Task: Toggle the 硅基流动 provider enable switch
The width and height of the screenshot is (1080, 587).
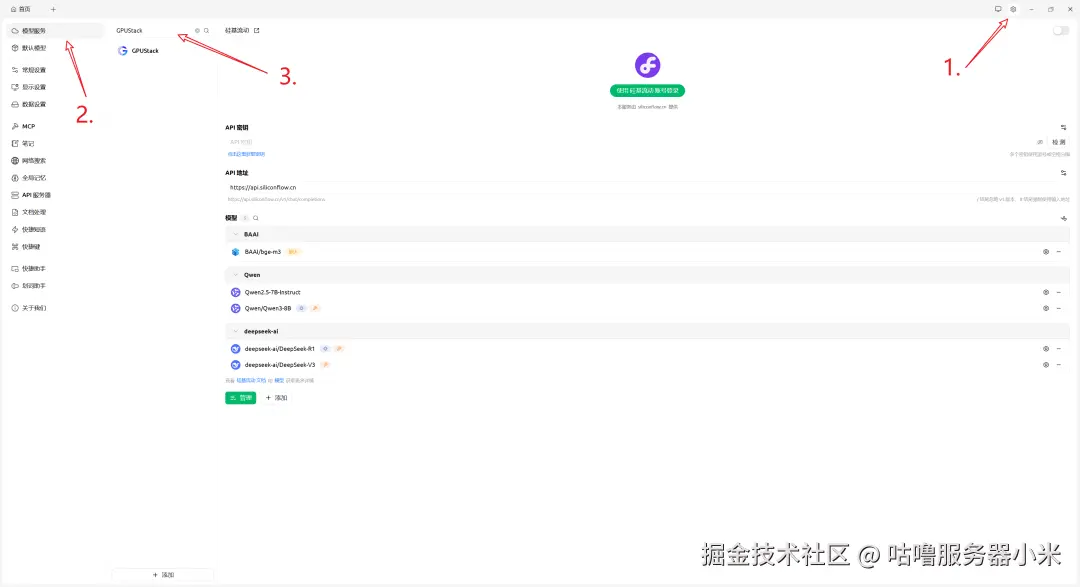Action: pos(1061,30)
